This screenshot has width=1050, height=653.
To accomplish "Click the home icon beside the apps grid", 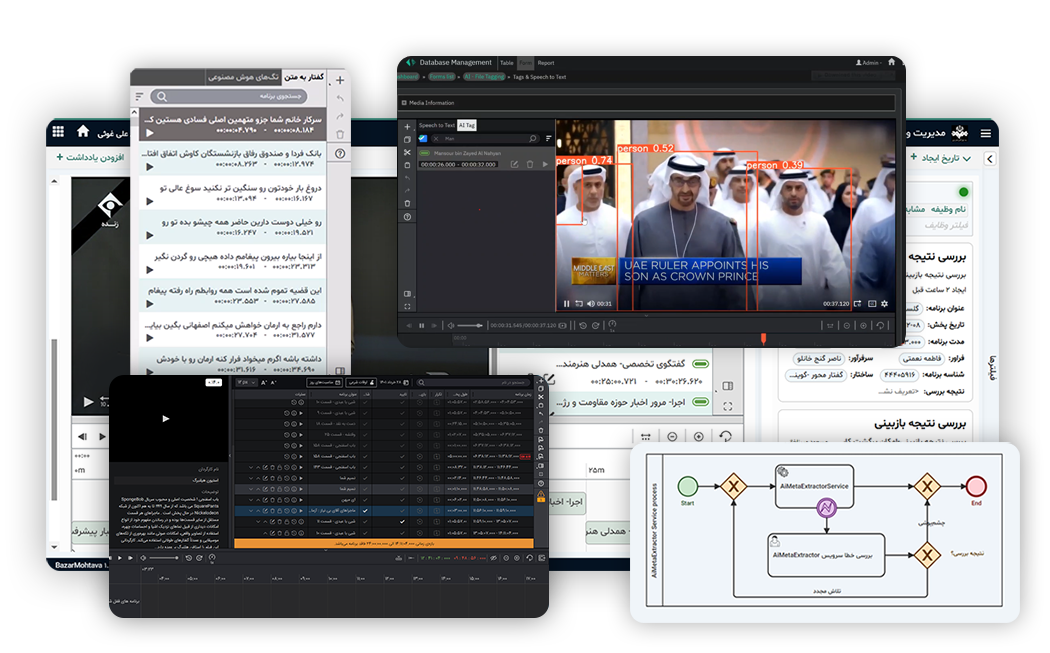I will click(x=83, y=131).
